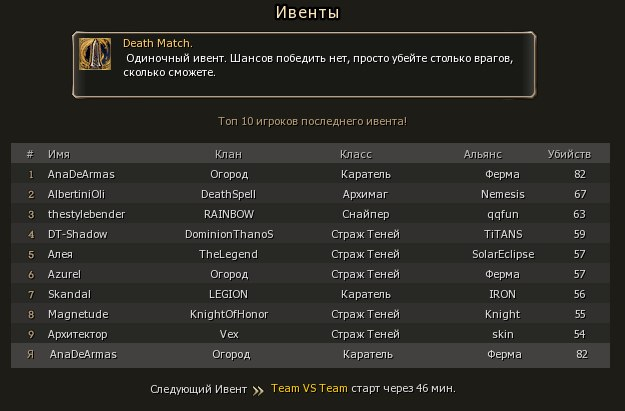
Task: Select the Альянс column header
Action: tap(482, 154)
